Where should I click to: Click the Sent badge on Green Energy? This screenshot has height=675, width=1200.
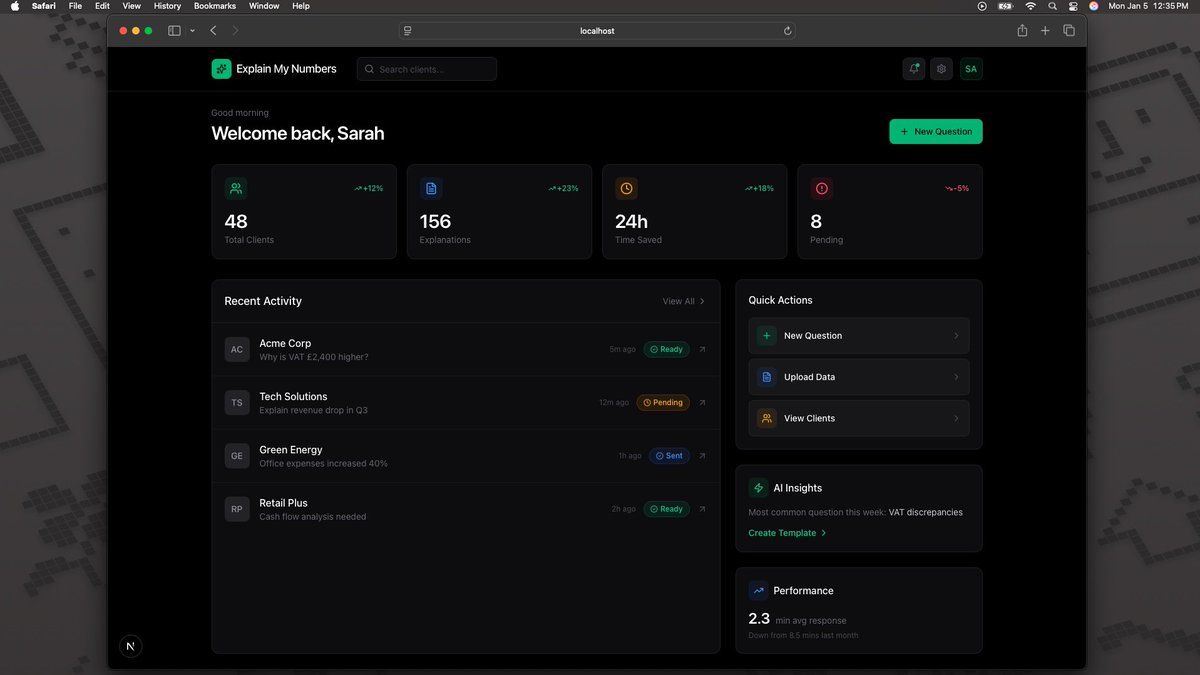pos(669,455)
